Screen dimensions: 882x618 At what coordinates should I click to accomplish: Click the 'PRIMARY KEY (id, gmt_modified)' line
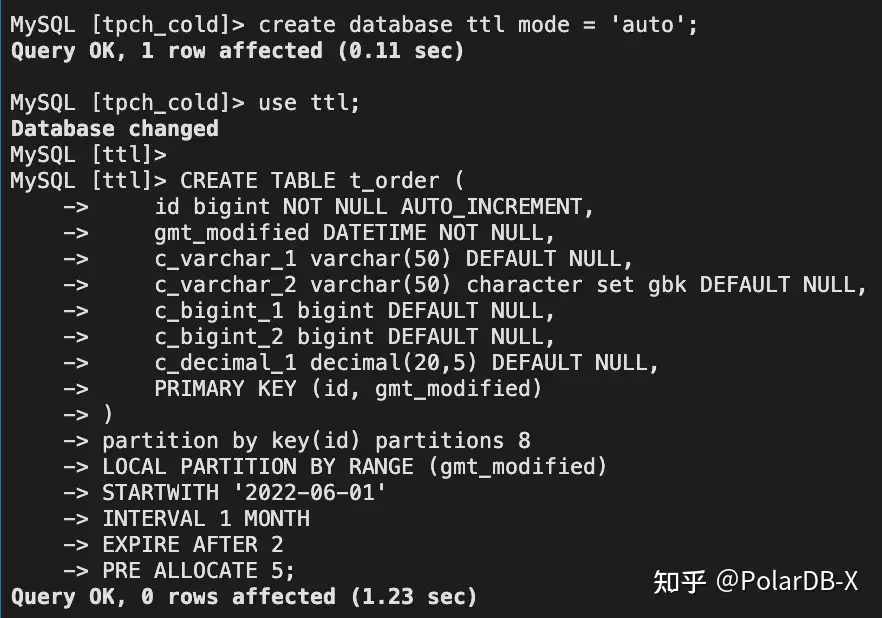tap(348, 389)
